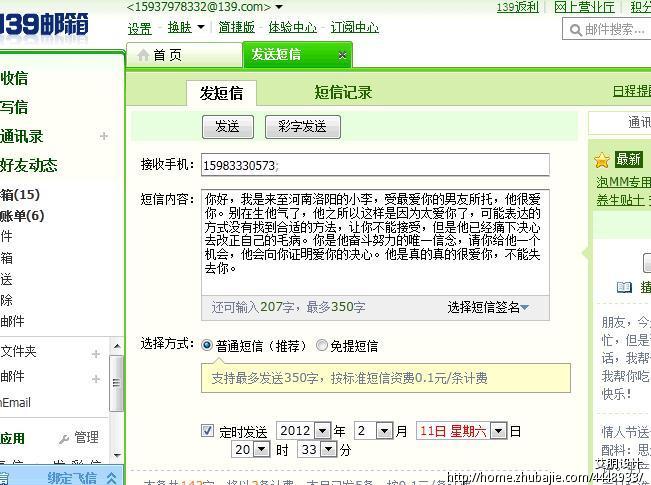This screenshot has width=651, height=485.
Task: Close the 发送短信 tab
Action: pos(342,55)
